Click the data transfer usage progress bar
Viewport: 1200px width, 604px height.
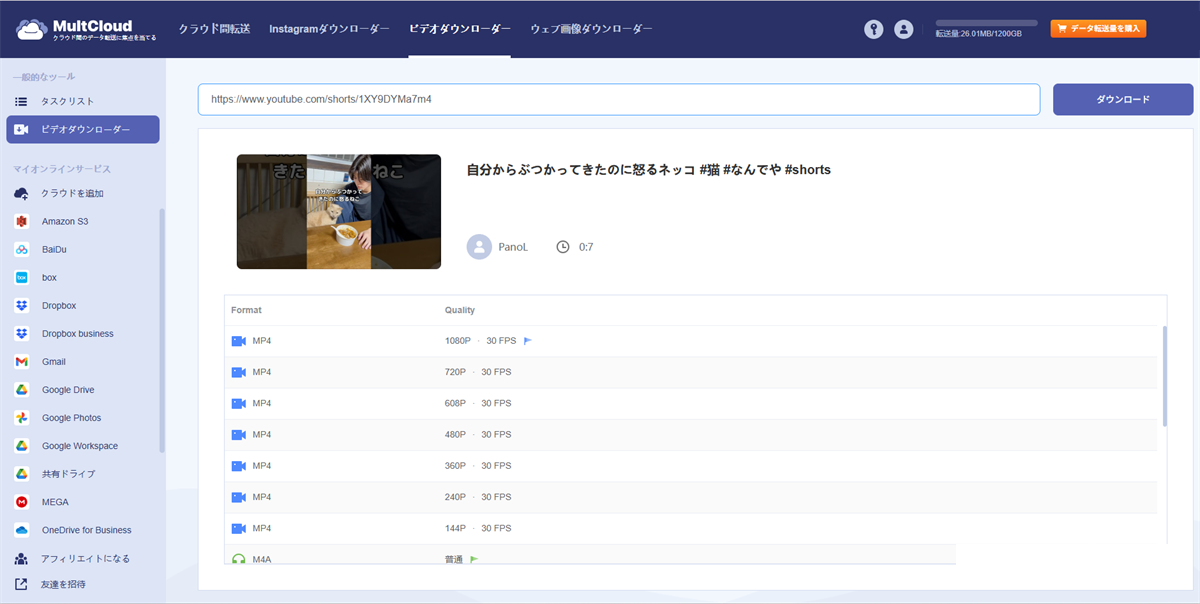(986, 22)
